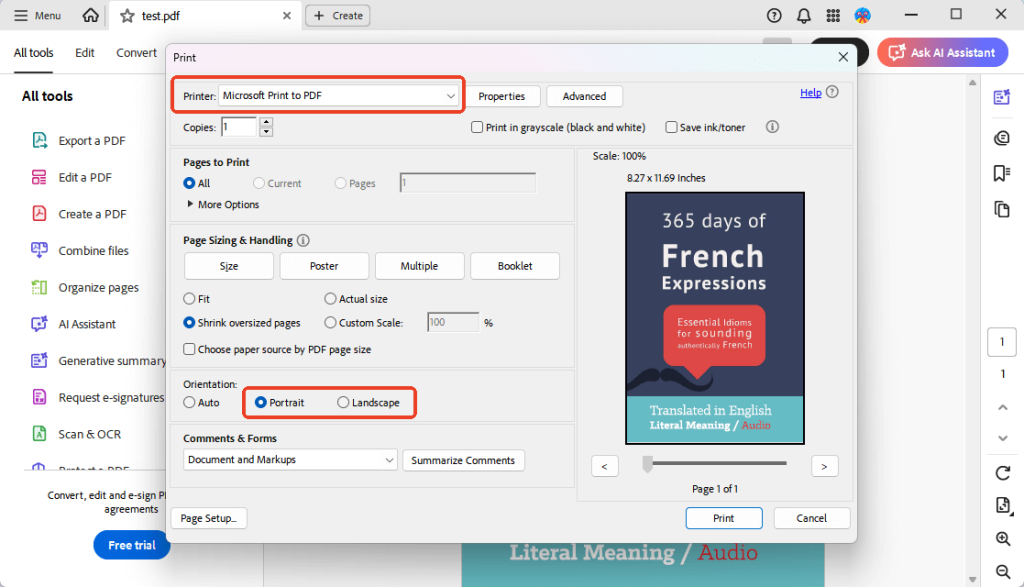Click the info icon beside Save ink/toner
The image size is (1024, 587).
(x=771, y=127)
